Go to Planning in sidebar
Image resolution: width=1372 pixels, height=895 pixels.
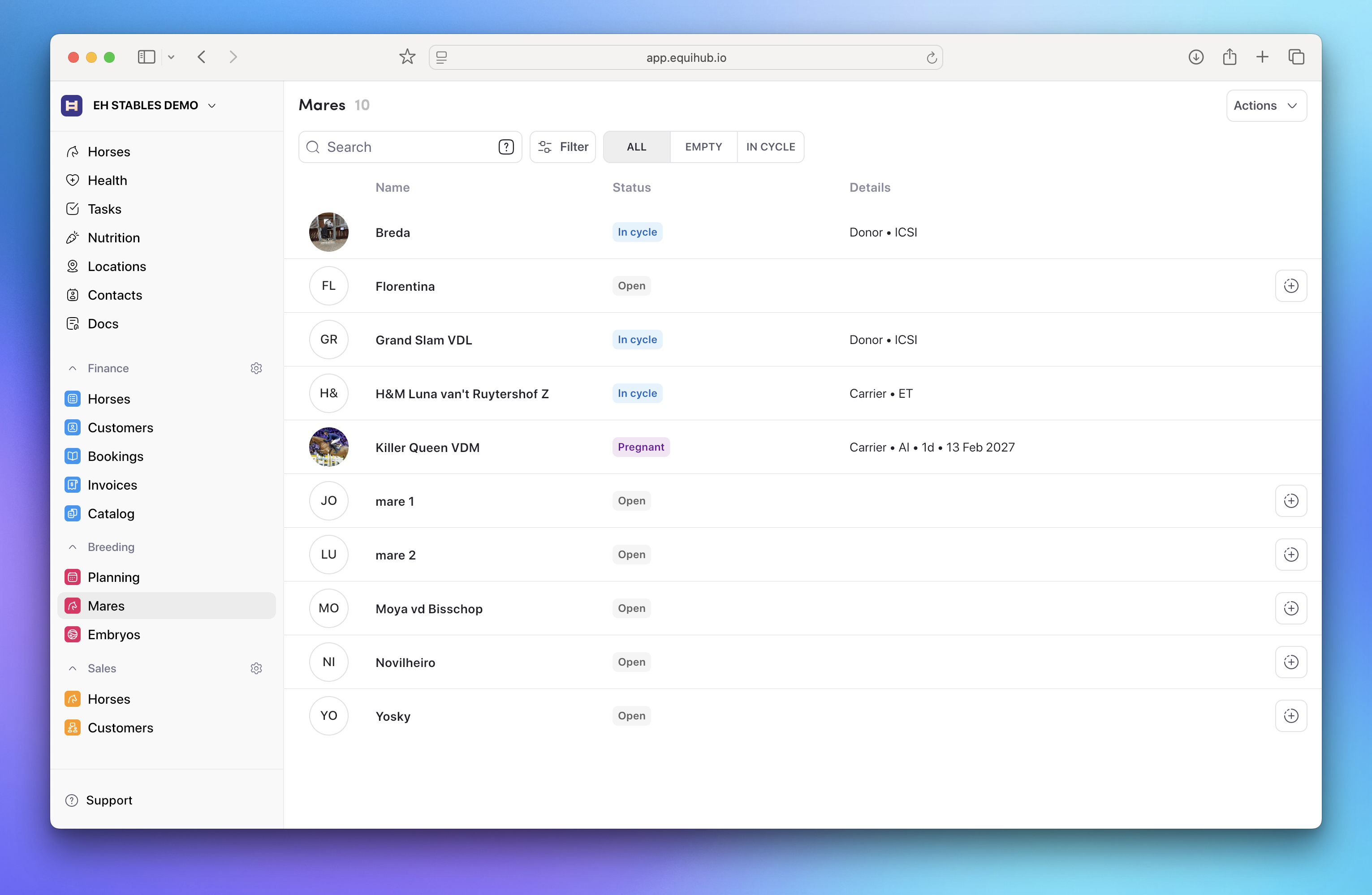click(113, 577)
